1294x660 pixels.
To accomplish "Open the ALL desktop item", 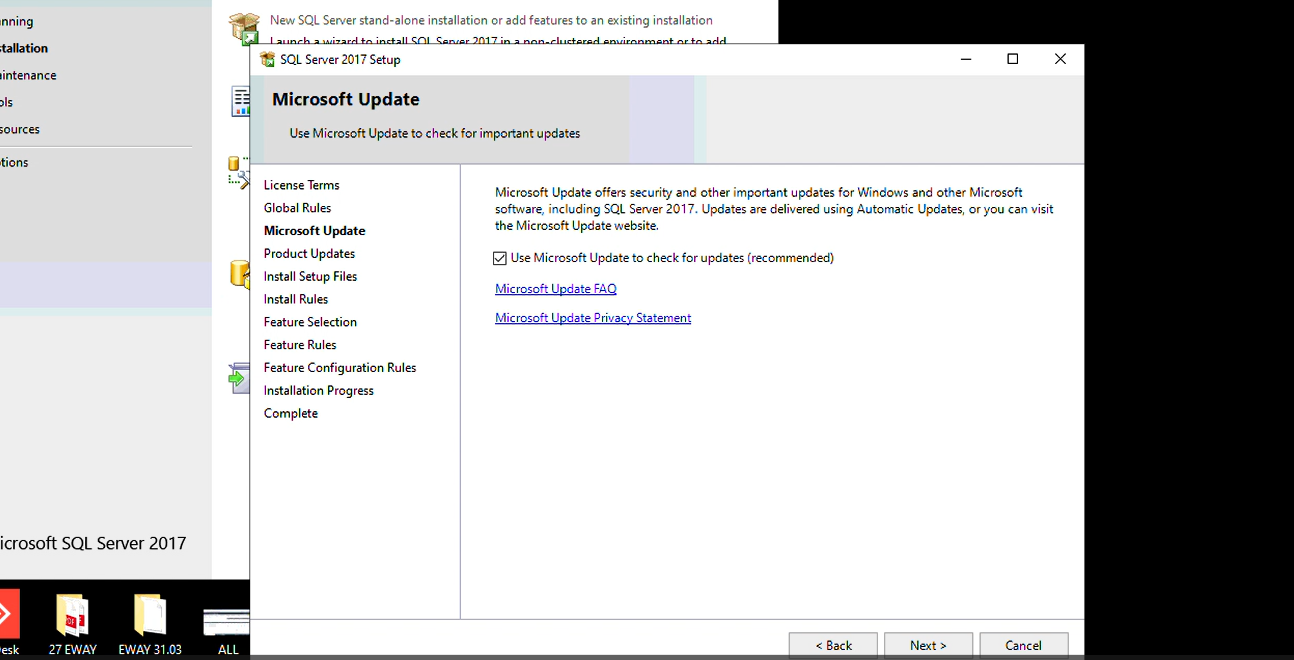I will [x=227, y=630].
